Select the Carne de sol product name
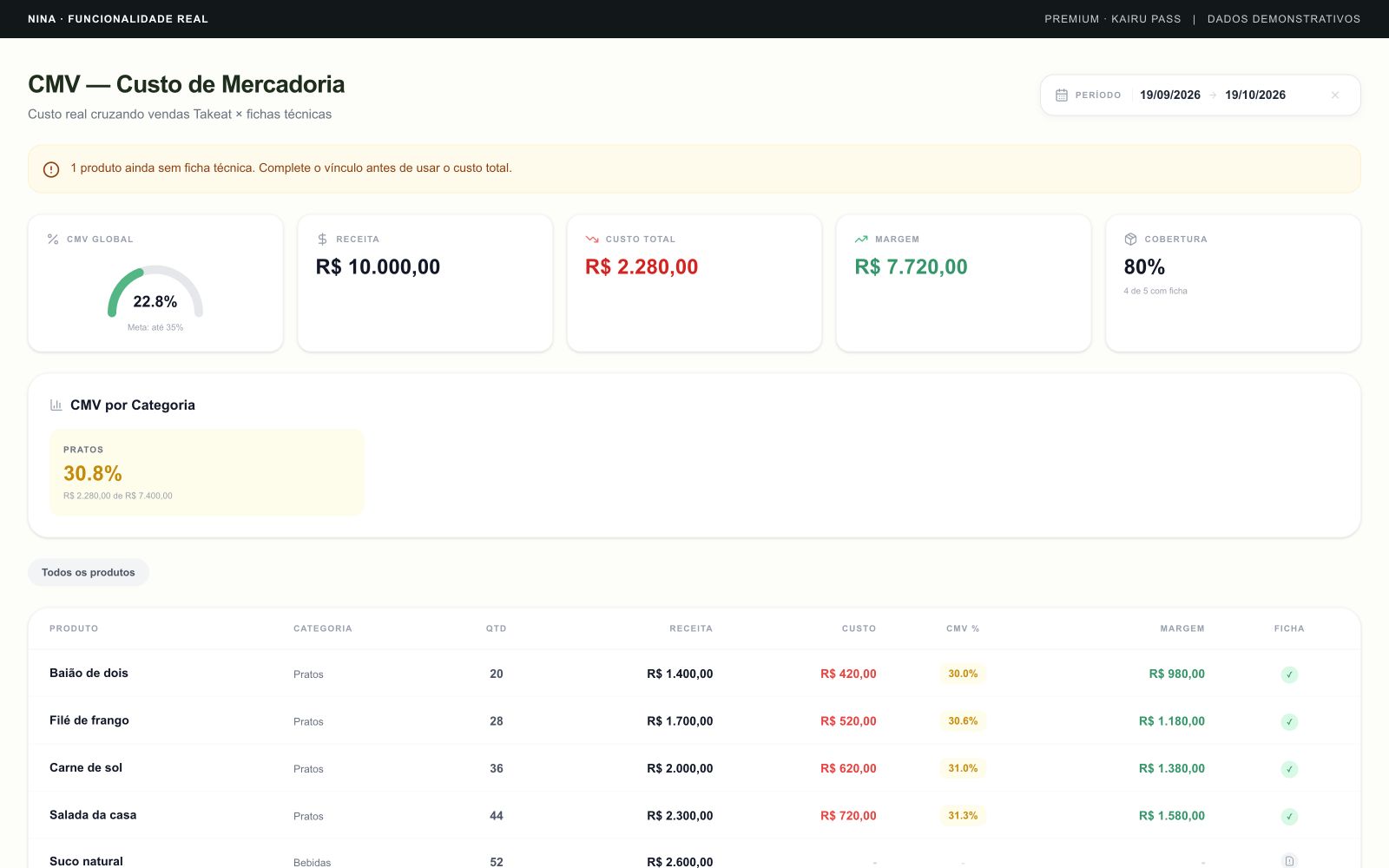Screen dimensions: 1389x868 (x=86, y=768)
